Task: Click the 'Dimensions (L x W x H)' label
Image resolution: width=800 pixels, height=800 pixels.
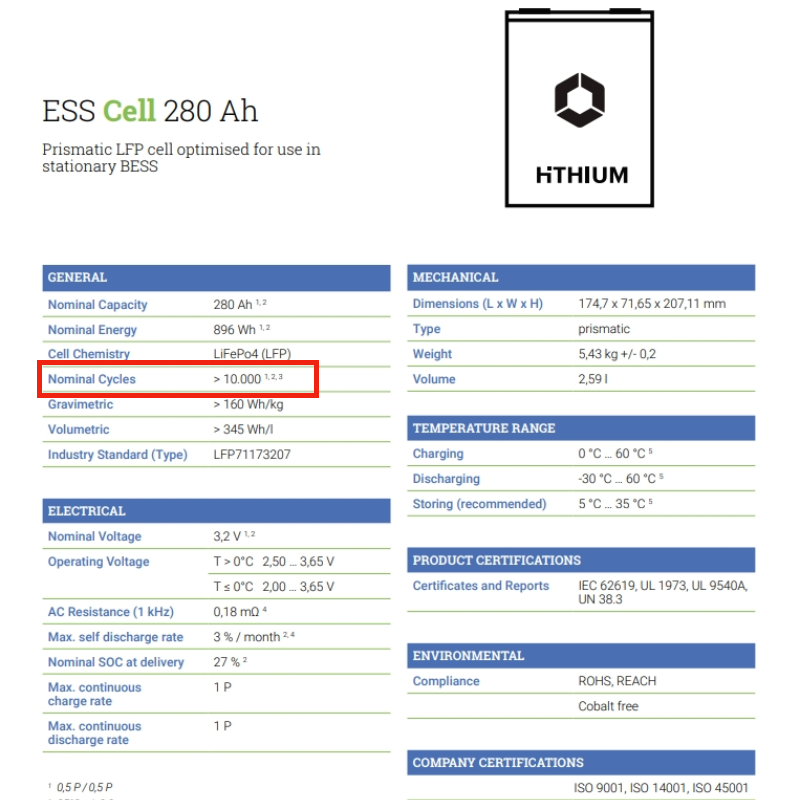Action: [x=478, y=304]
